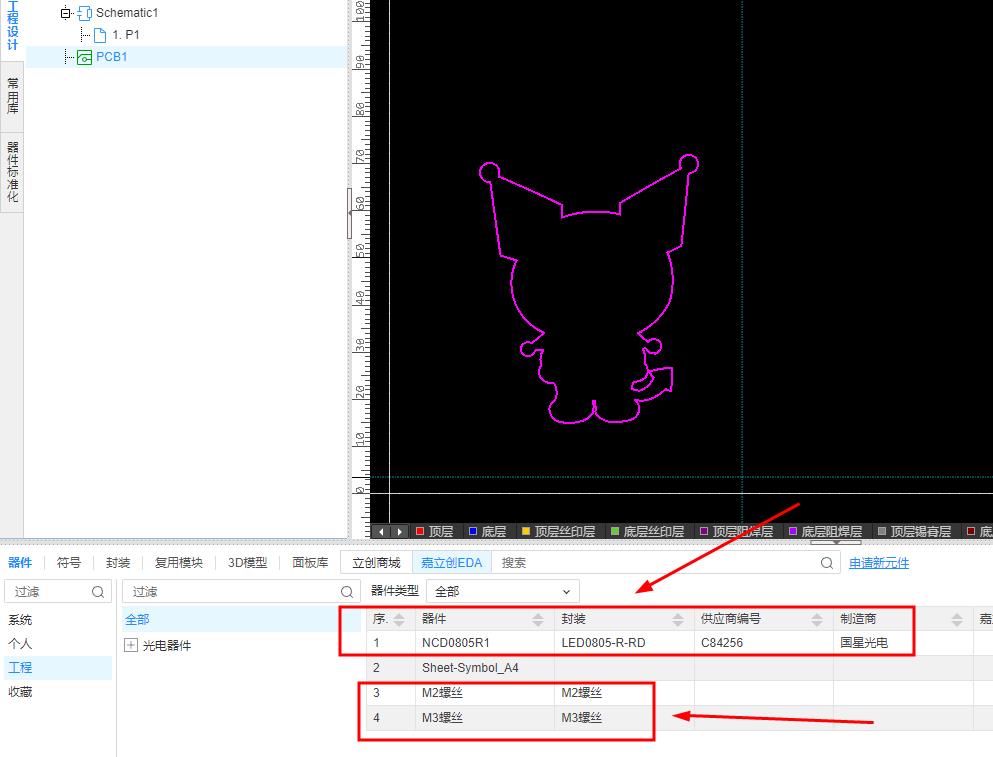Viewport: 993px width, 757px height.
Task: Switch to the 复用模块 library tab
Action: (179, 563)
